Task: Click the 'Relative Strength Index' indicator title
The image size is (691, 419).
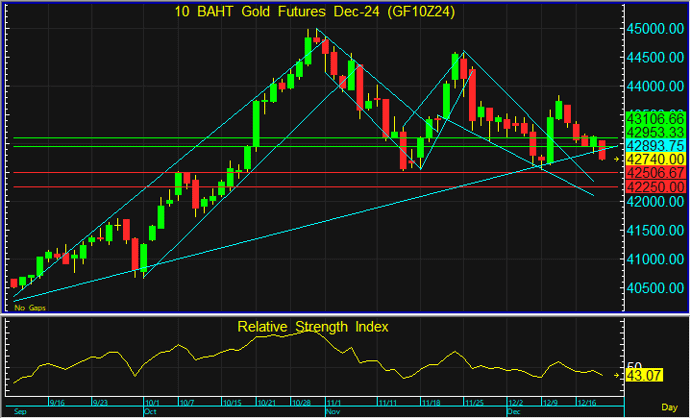Action: [x=312, y=326]
